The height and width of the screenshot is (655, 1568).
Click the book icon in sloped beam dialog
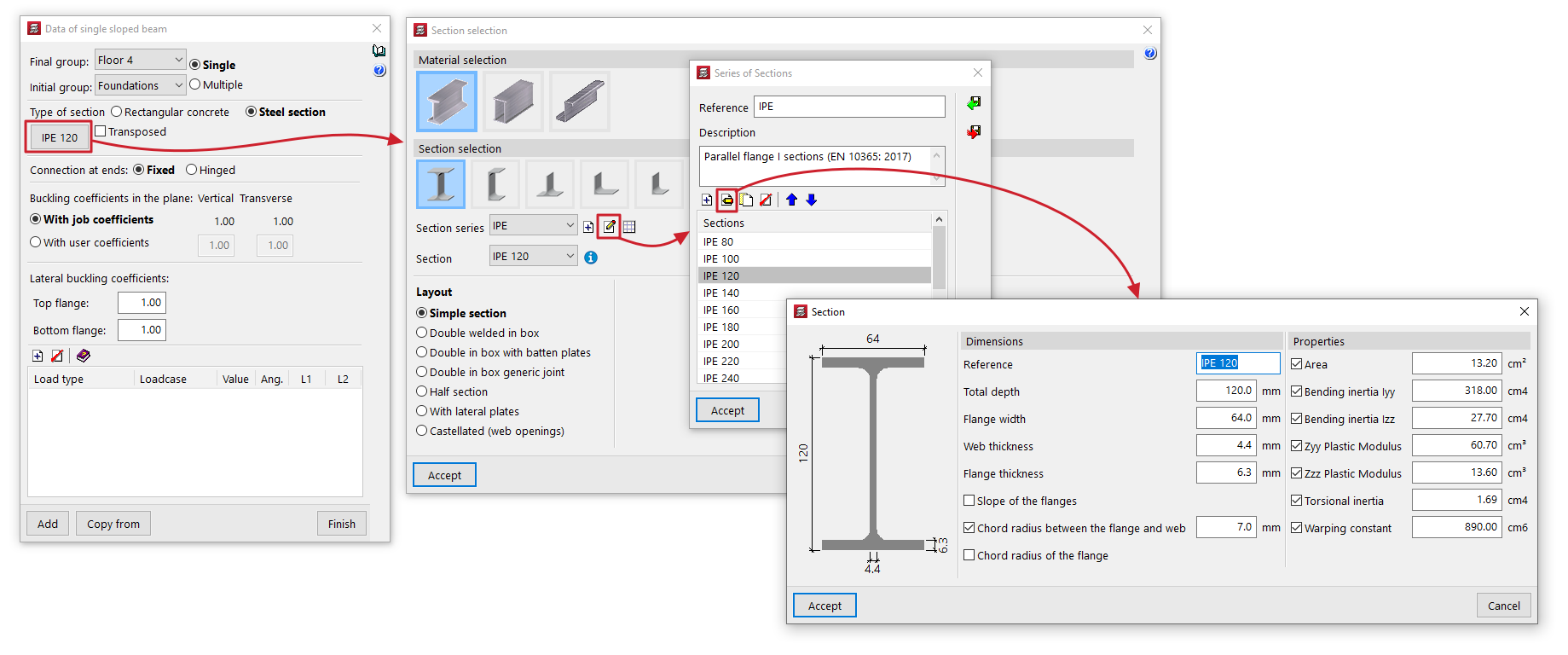point(379,51)
